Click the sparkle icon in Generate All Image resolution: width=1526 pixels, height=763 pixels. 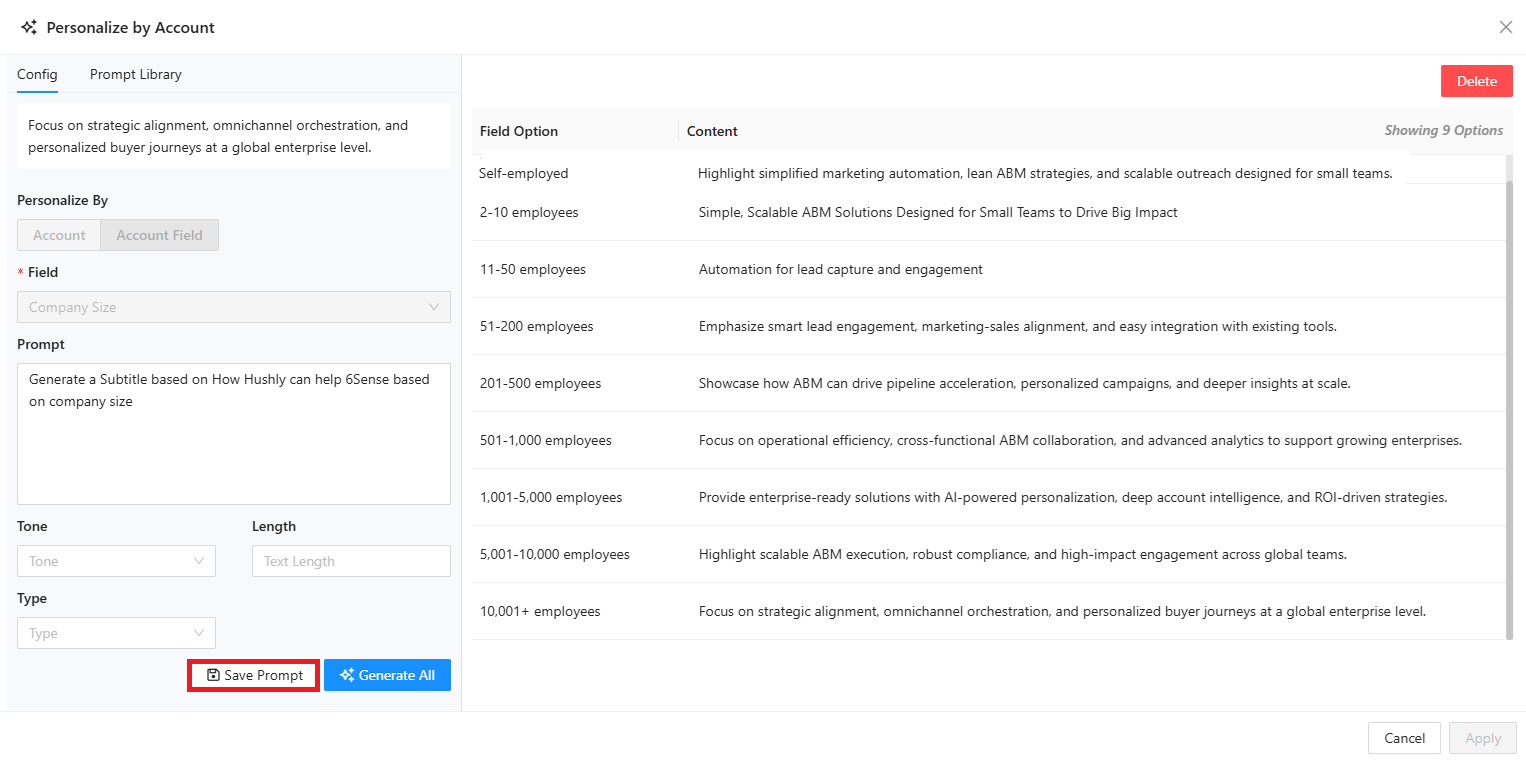(347, 675)
